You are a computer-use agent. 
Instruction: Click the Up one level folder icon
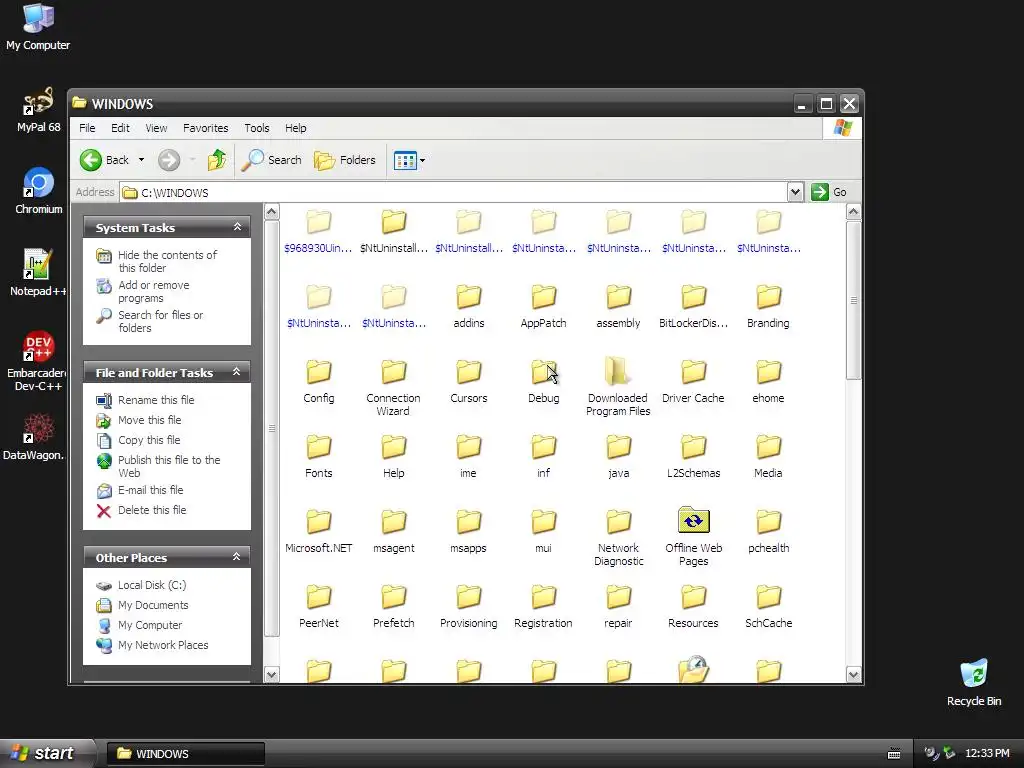(216, 160)
